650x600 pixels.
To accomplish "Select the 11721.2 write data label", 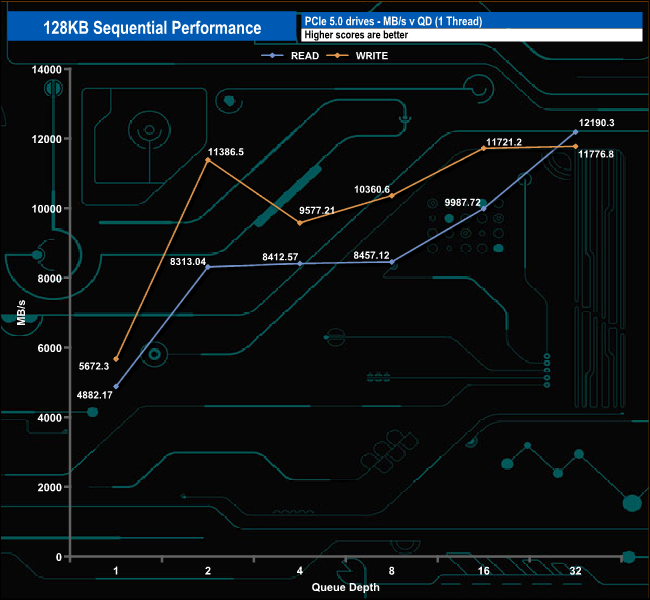I will [x=504, y=142].
